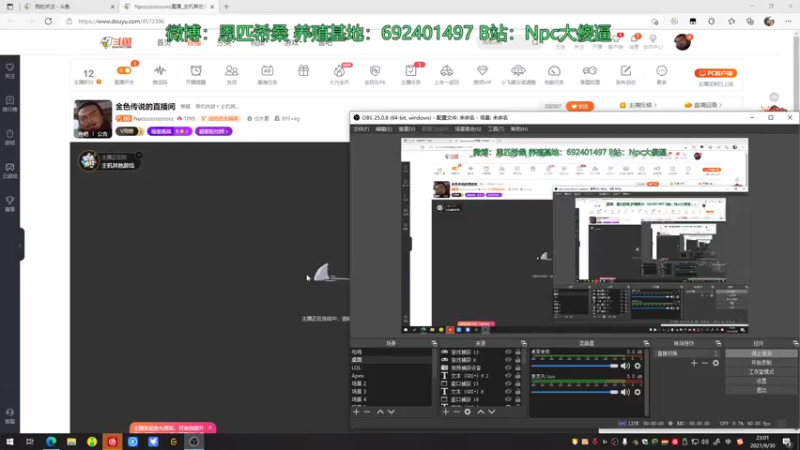Lock the 视频捕获设备 source
The image size is (800, 450).
(517, 367)
